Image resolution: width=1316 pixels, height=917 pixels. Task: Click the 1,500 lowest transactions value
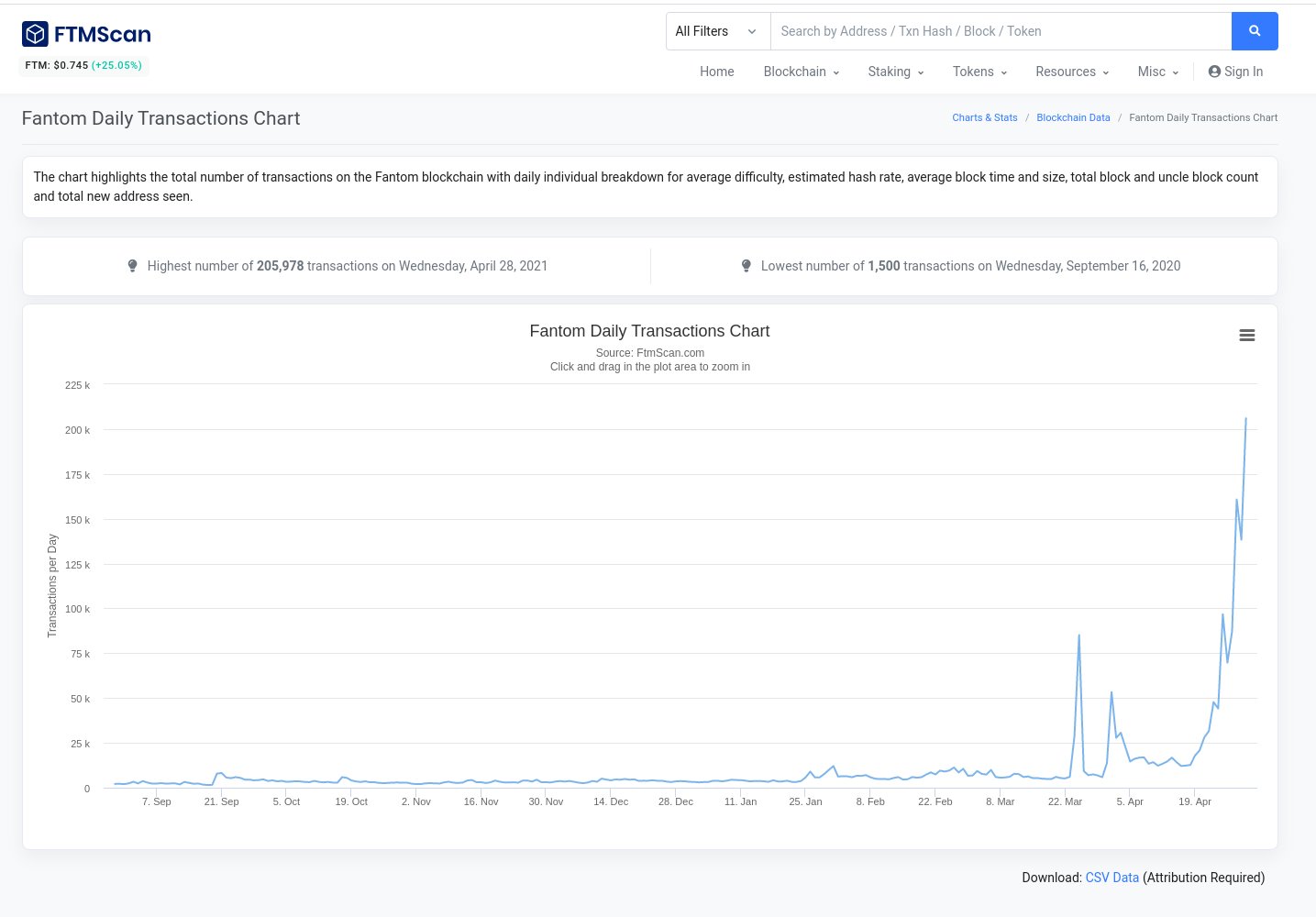click(884, 266)
